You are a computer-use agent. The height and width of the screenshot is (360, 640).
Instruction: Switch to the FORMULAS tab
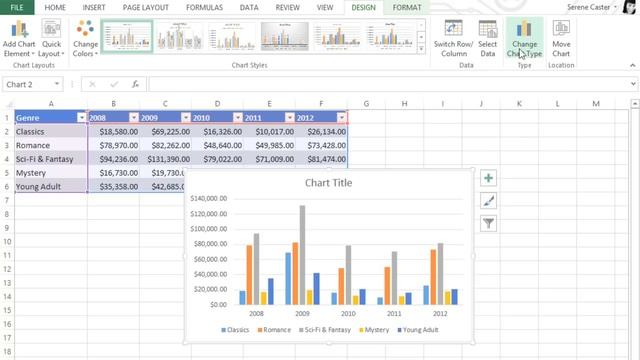[x=204, y=7]
